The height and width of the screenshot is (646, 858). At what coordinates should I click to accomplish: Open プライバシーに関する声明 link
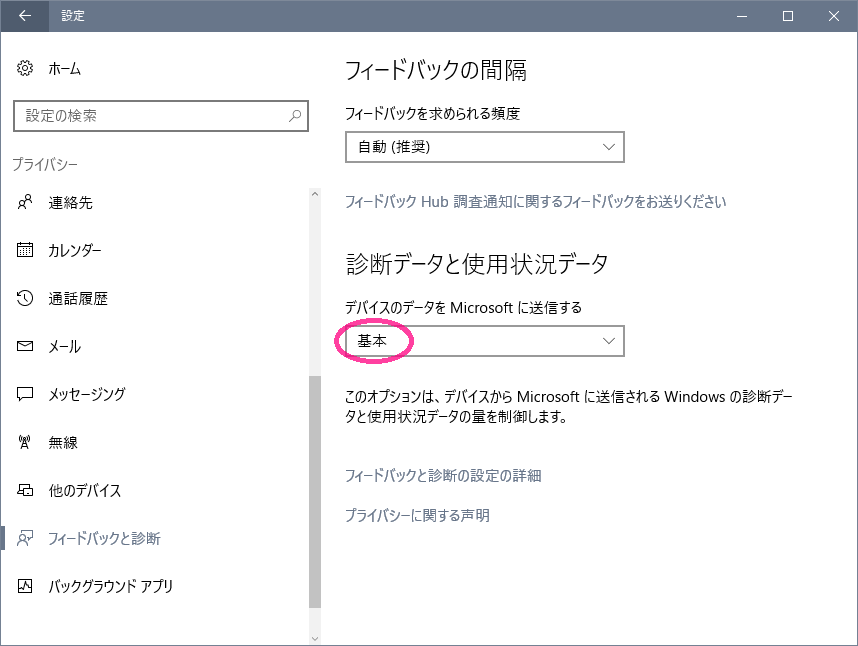[x=417, y=515]
